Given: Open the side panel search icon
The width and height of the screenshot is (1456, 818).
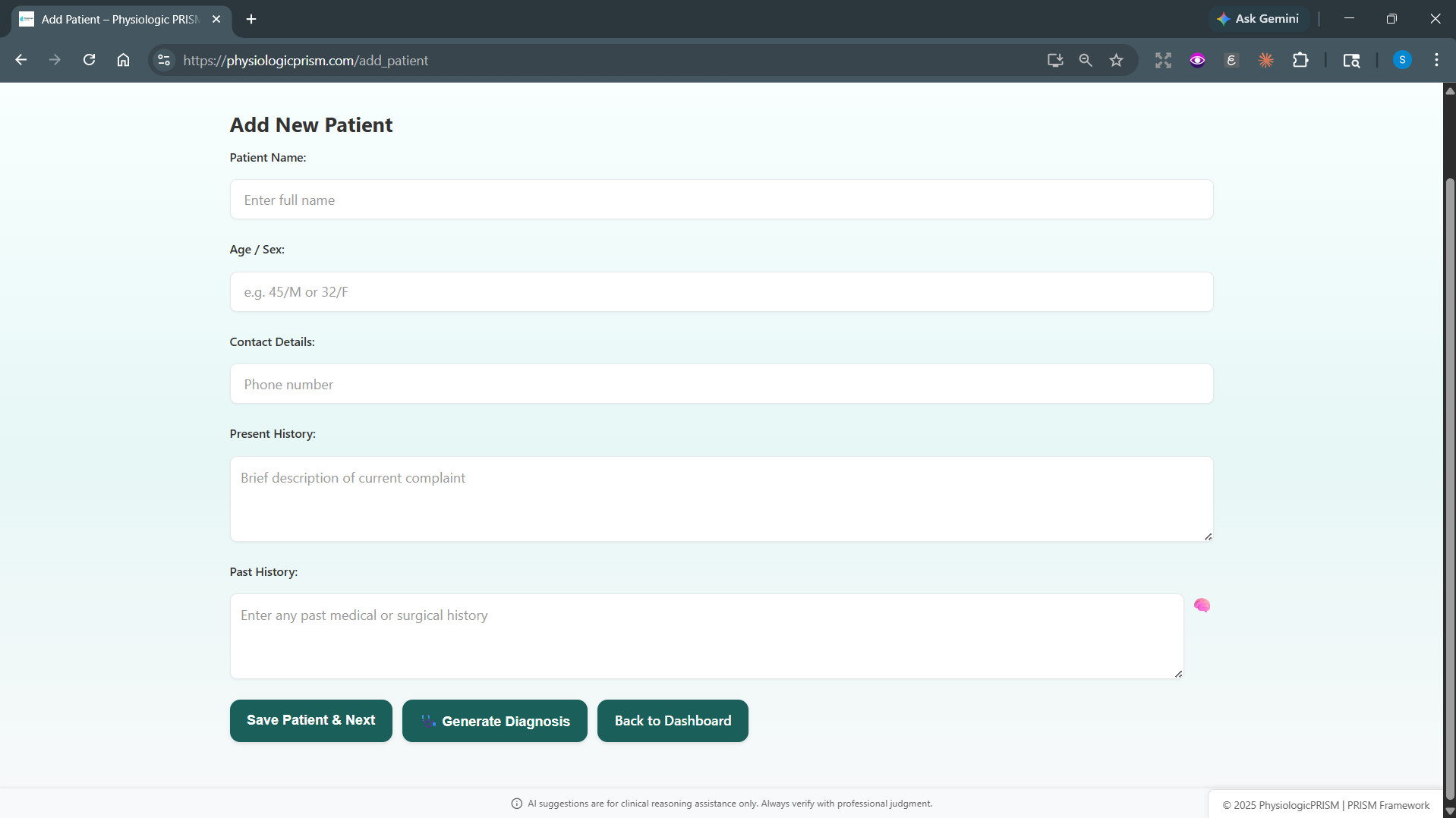Looking at the screenshot, I should click(1353, 60).
